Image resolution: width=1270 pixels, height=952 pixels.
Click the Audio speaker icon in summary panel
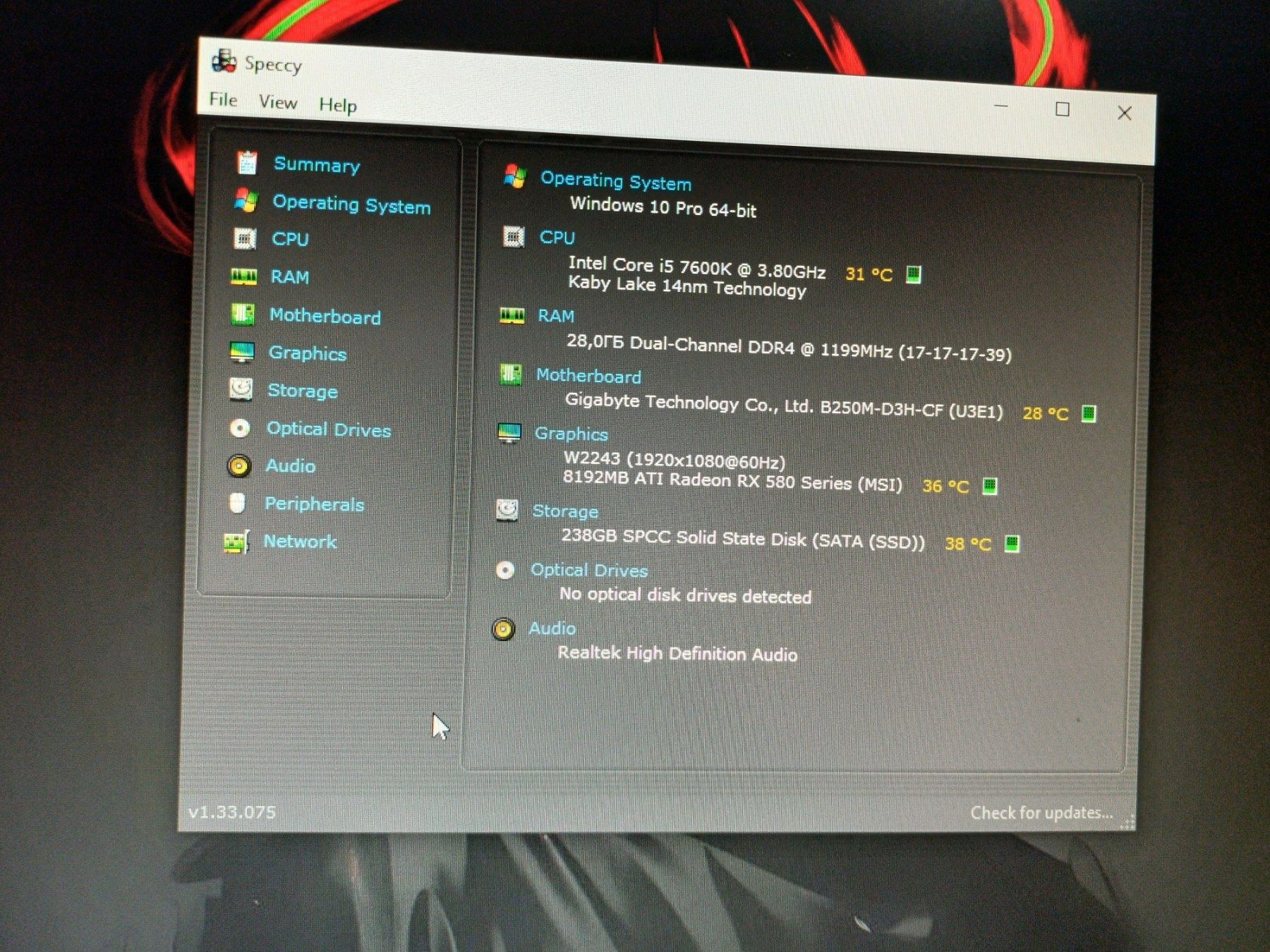pyautogui.click(x=504, y=628)
